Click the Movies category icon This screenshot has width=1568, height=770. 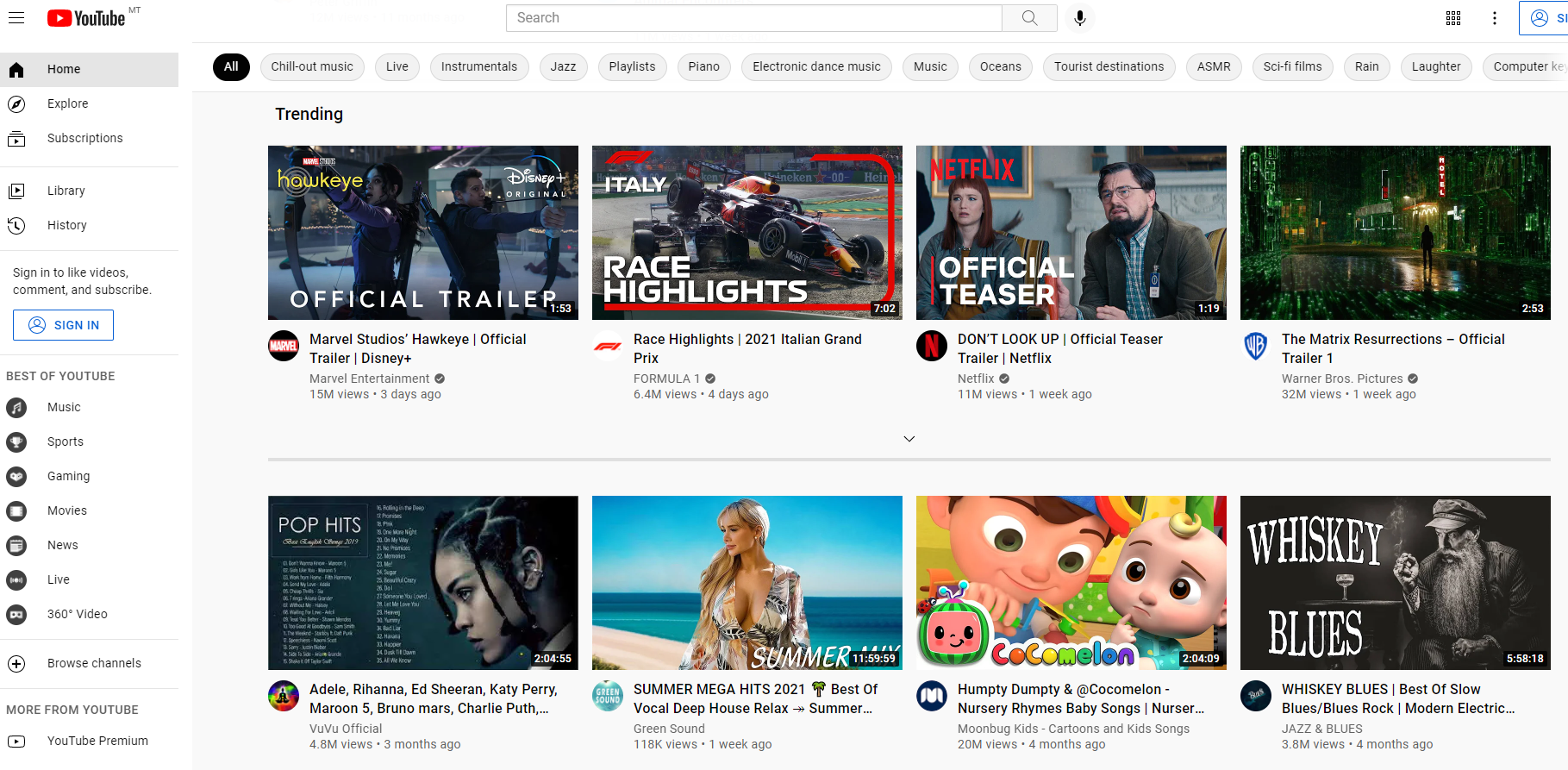point(16,510)
